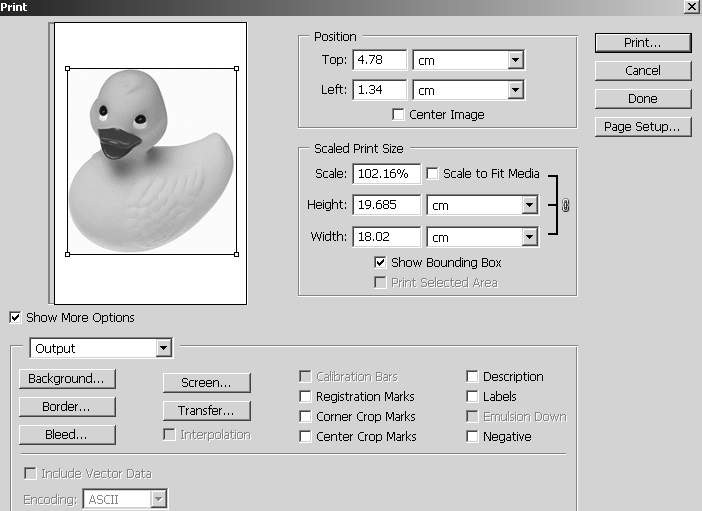
Task: Click the Emulsion Down checkbox
Action: (x=472, y=417)
